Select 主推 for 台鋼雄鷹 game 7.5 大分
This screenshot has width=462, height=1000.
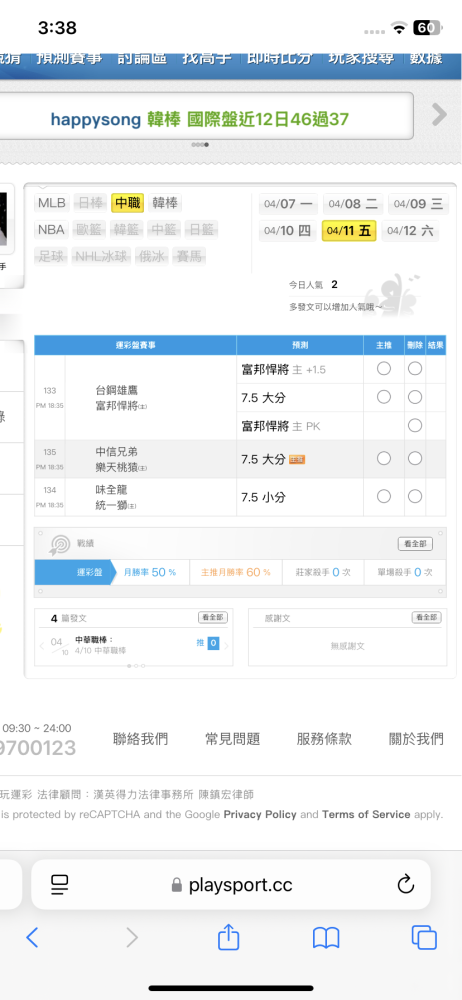(384, 397)
